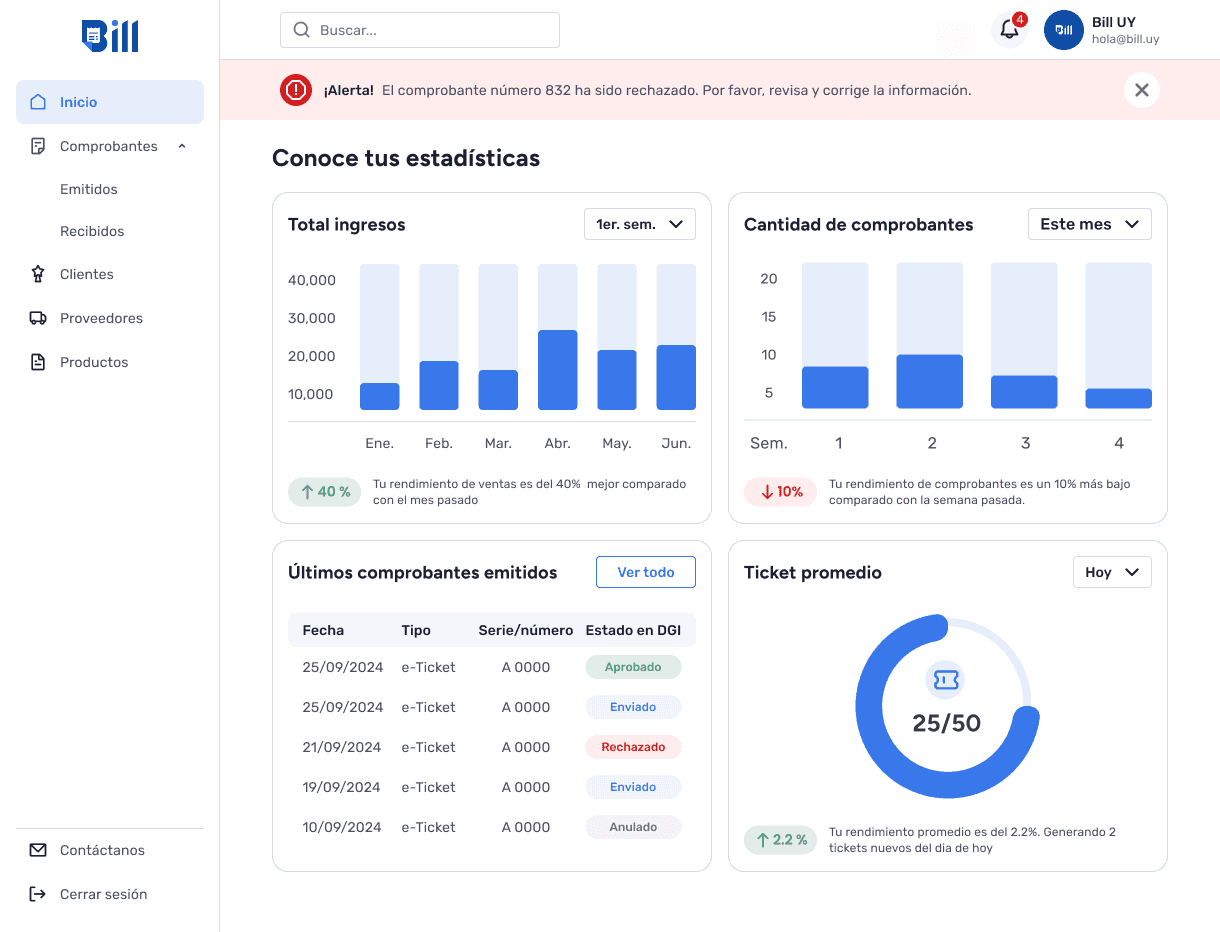Click the Fecha column header

[x=323, y=630]
